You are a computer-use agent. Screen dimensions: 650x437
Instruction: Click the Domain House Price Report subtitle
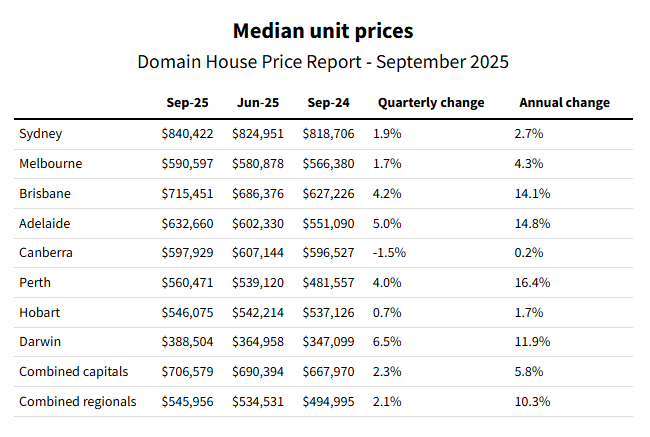click(322, 61)
